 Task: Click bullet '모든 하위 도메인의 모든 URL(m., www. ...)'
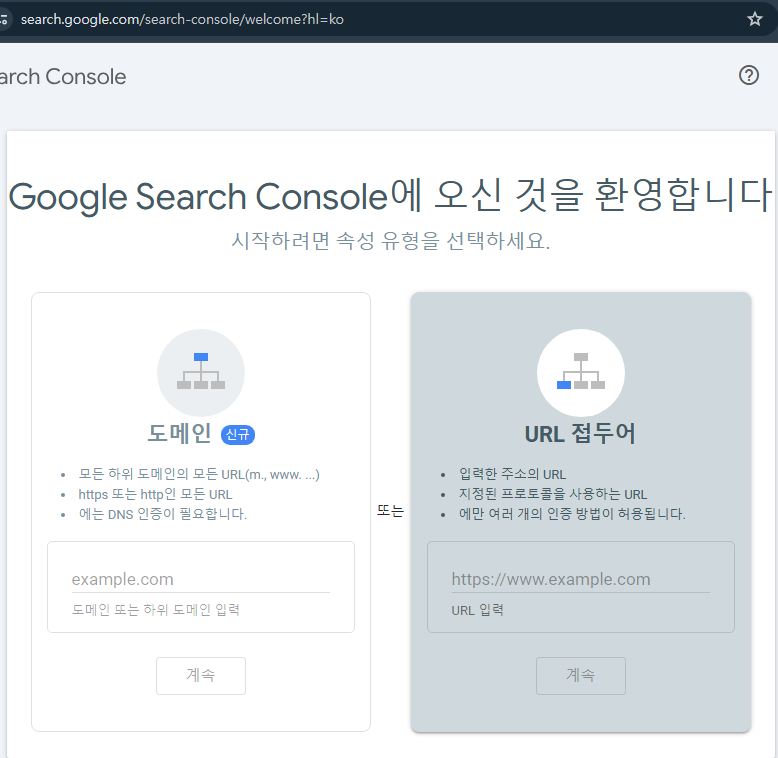coord(199,474)
